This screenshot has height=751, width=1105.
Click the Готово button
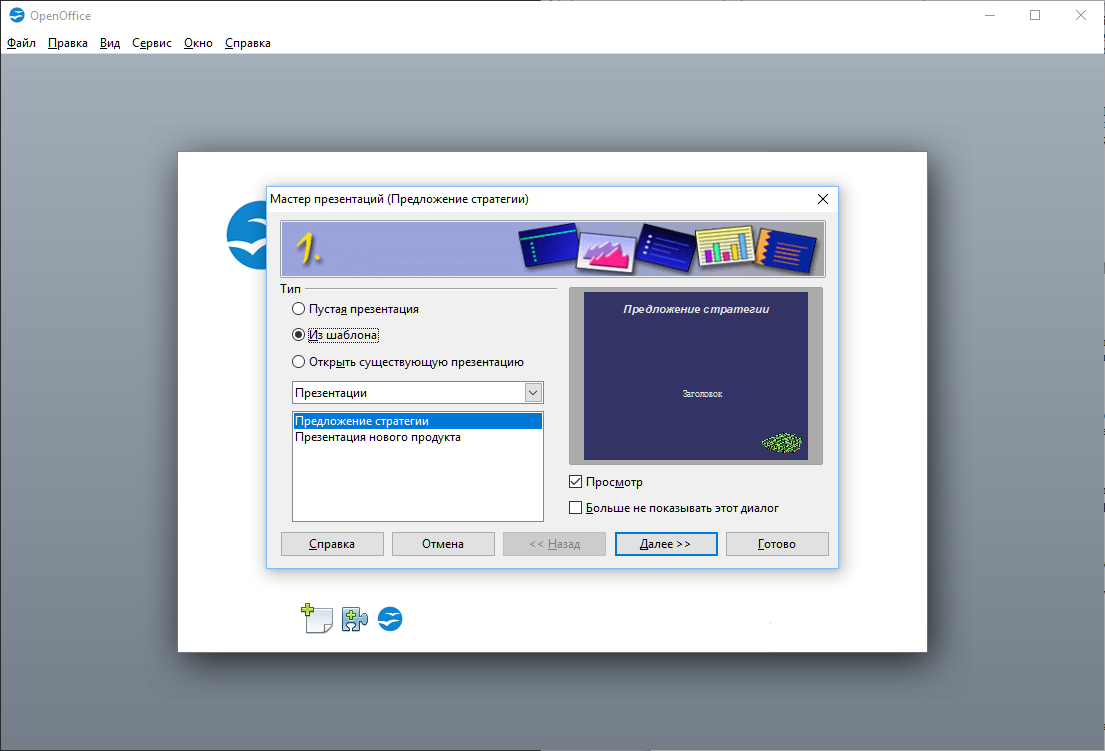777,544
